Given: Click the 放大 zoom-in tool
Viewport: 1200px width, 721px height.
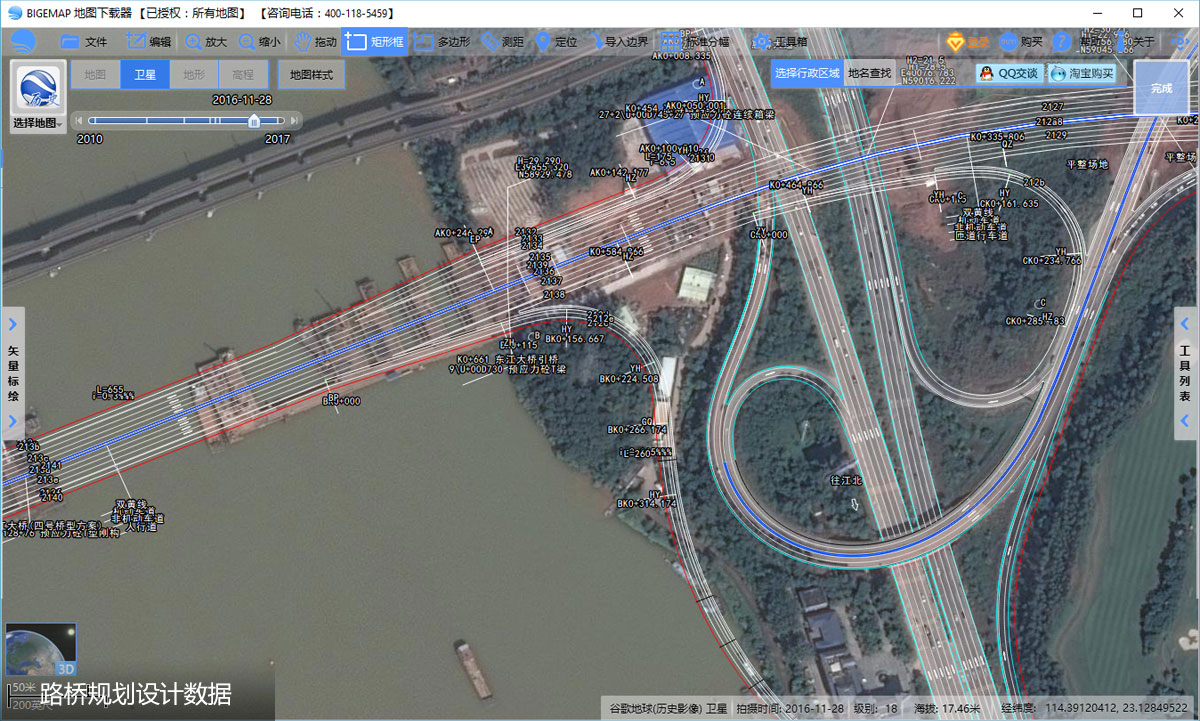Looking at the screenshot, I should [x=206, y=42].
